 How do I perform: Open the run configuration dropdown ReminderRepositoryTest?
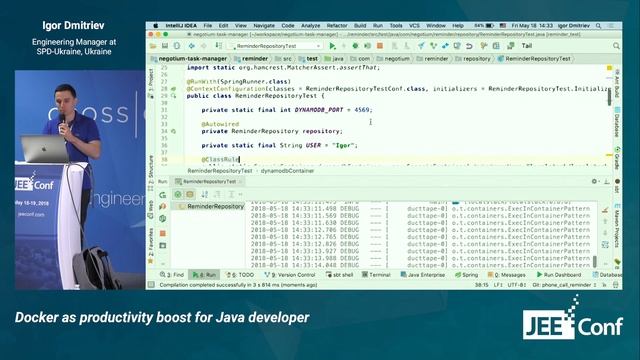pos(276,46)
